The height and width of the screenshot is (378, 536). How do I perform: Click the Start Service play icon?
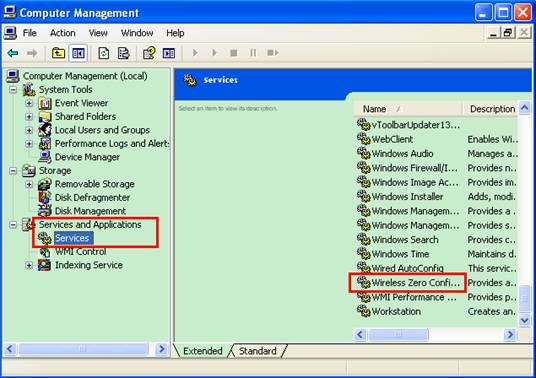pos(195,53)
